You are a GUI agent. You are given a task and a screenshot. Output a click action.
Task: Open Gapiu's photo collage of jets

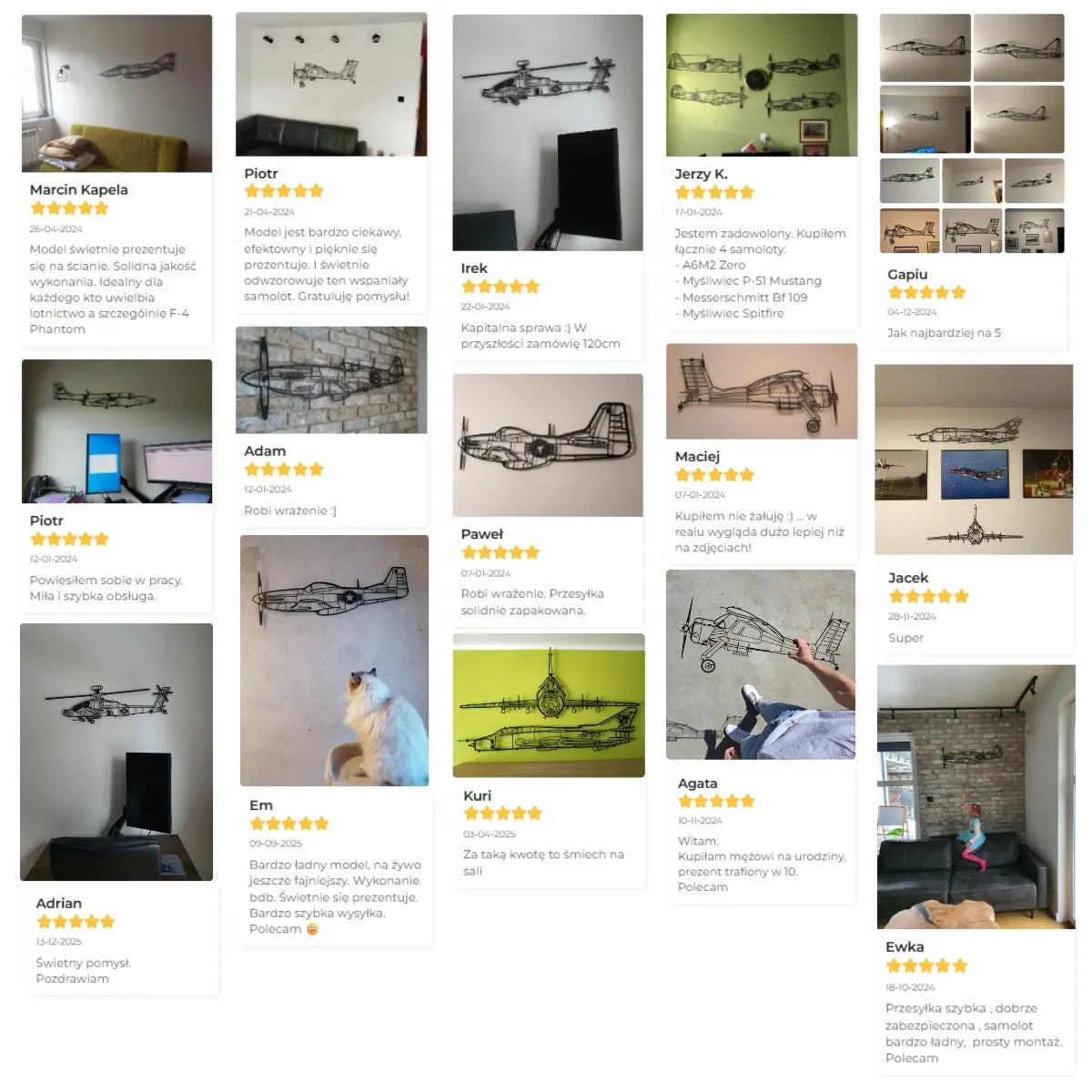[x=972, y=134]
